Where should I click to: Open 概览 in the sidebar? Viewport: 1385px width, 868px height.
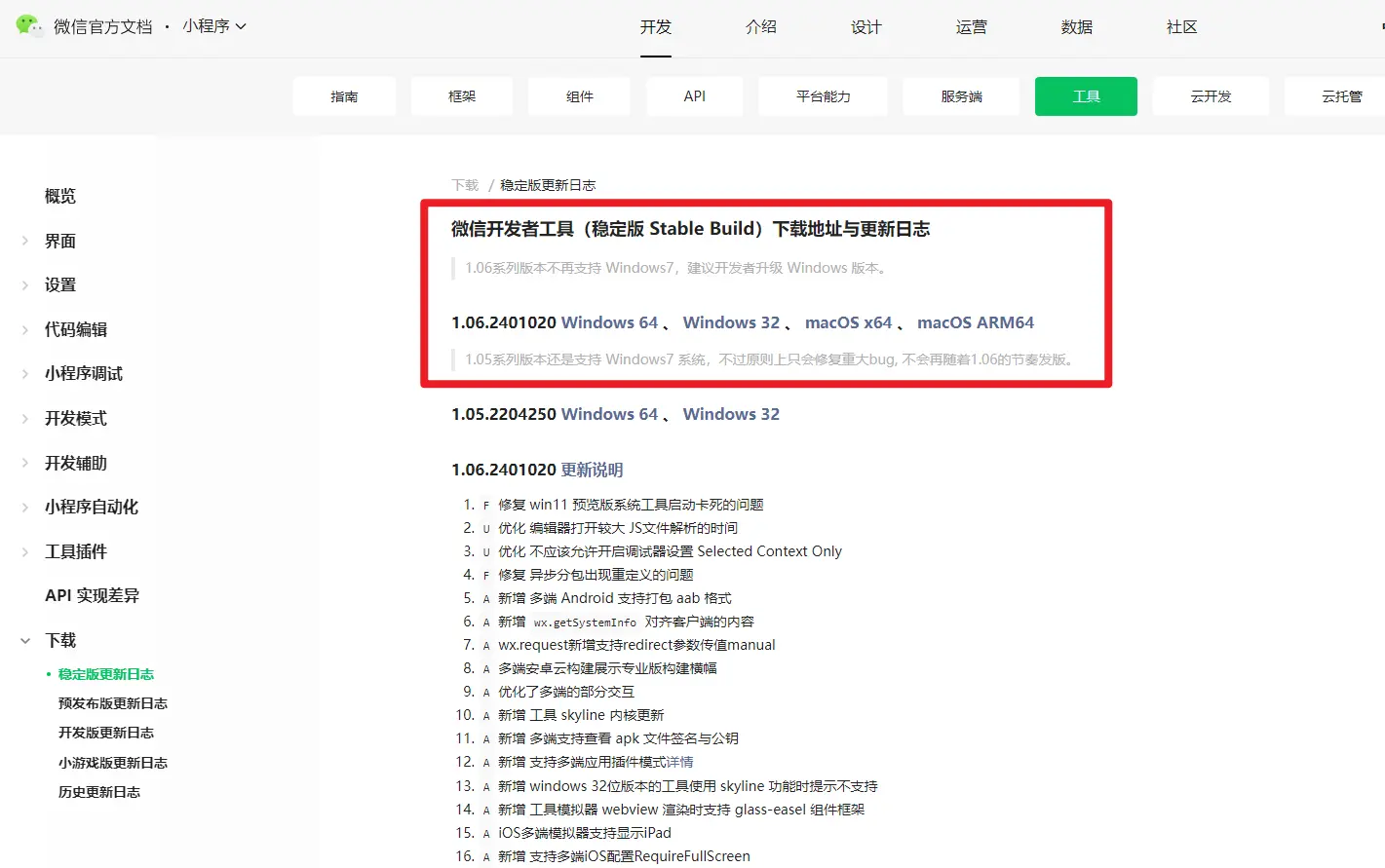click(x=60, y=196)
